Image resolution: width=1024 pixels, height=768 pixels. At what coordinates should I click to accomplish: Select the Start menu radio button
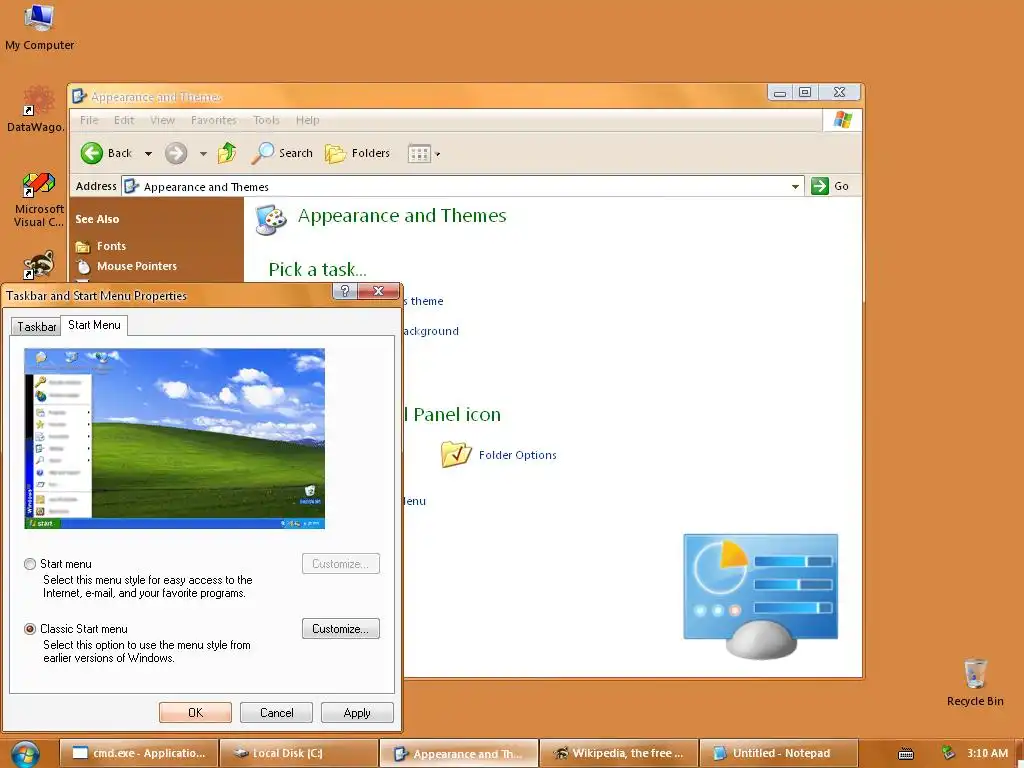point(30,564)
